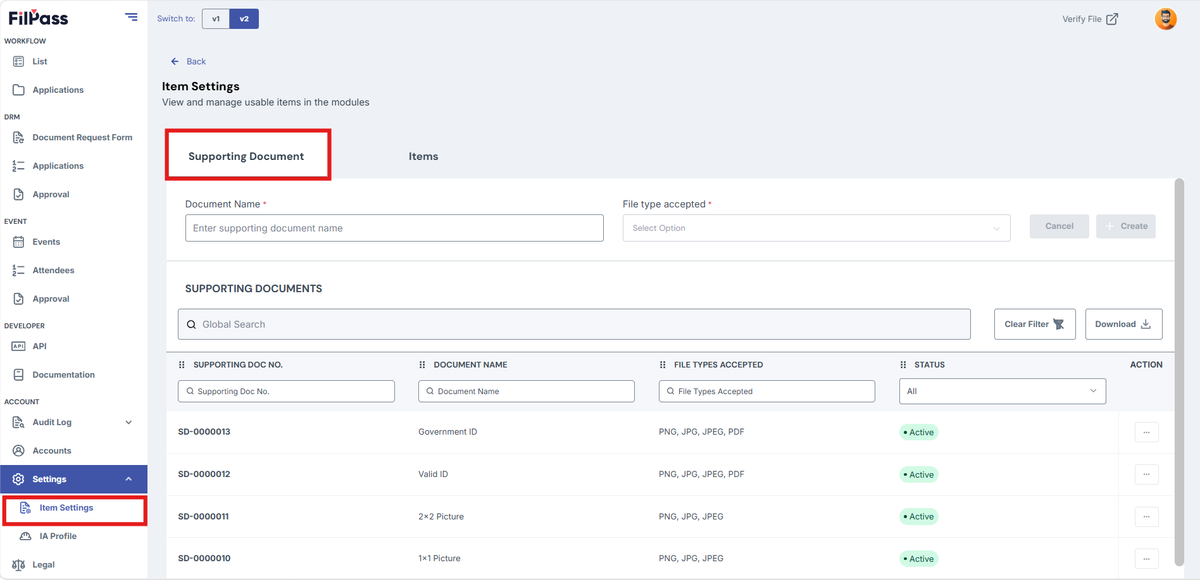Focus the Global Search field
Viewport: 1200px width, 580px height.
(574, 324)
